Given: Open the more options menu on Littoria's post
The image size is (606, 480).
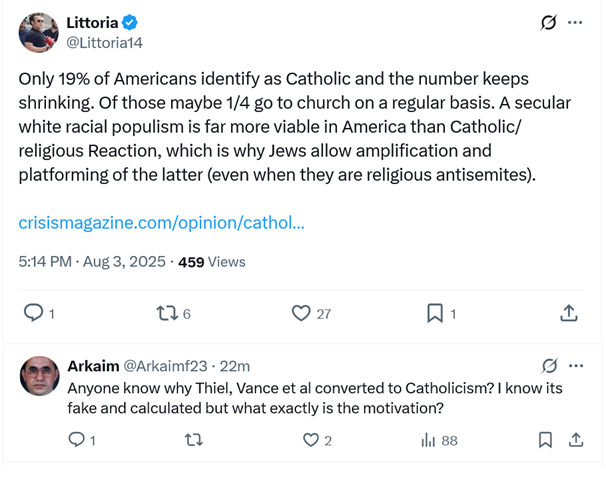Looking at the screenshot, I should (x=575, y=23).
